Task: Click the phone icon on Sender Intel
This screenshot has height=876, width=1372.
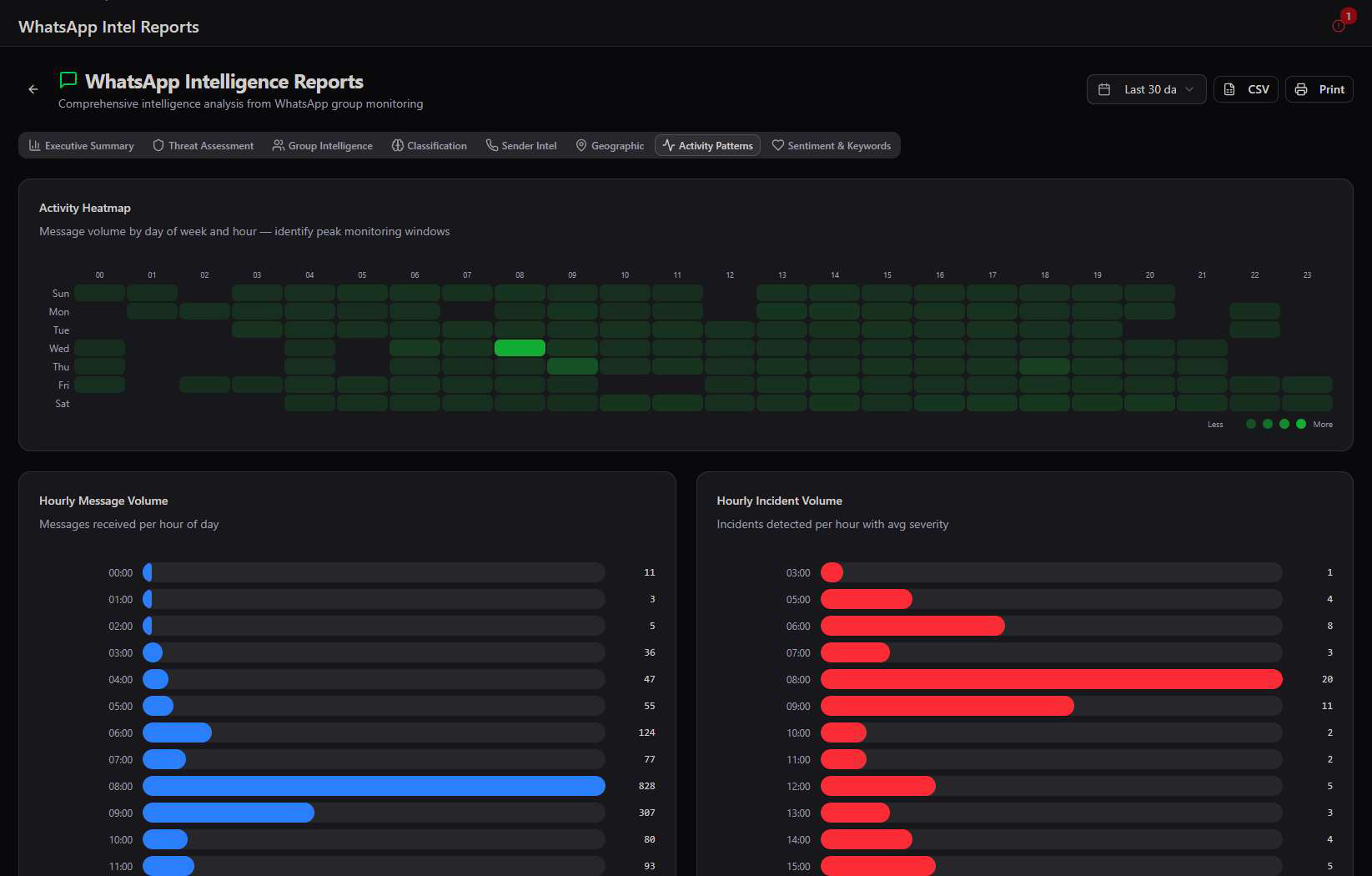Action: click(492, 145)
